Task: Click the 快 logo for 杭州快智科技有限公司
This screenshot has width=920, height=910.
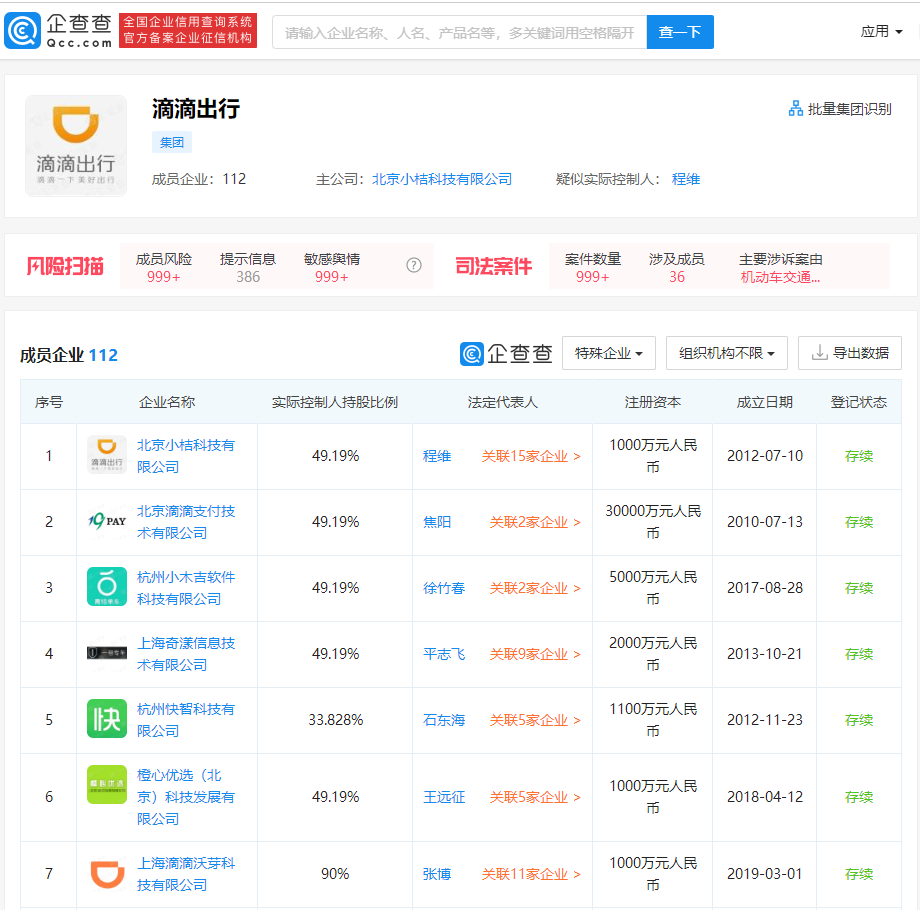Action: point(106,720)
